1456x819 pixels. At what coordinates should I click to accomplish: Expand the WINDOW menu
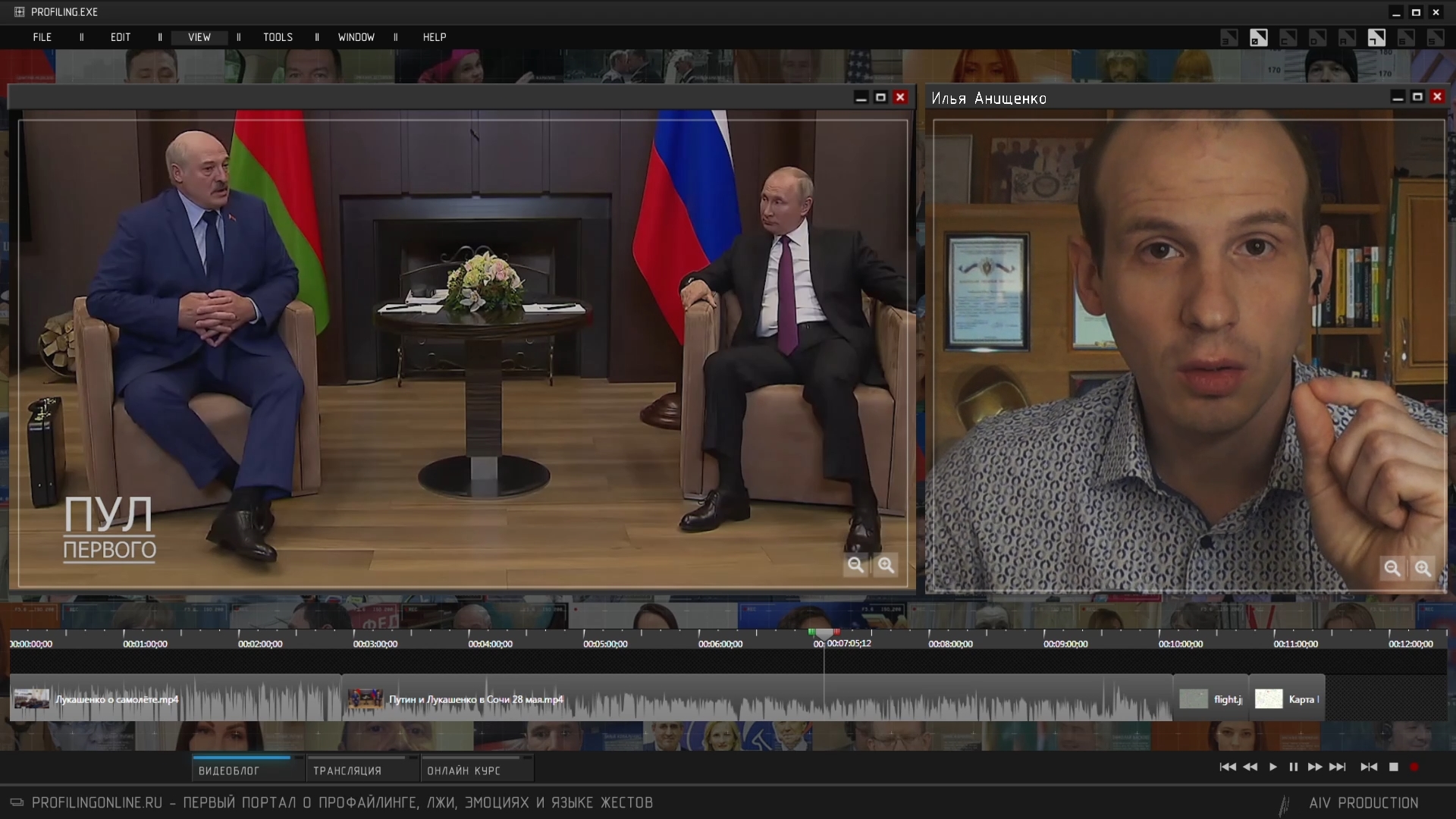pos(356,37)
